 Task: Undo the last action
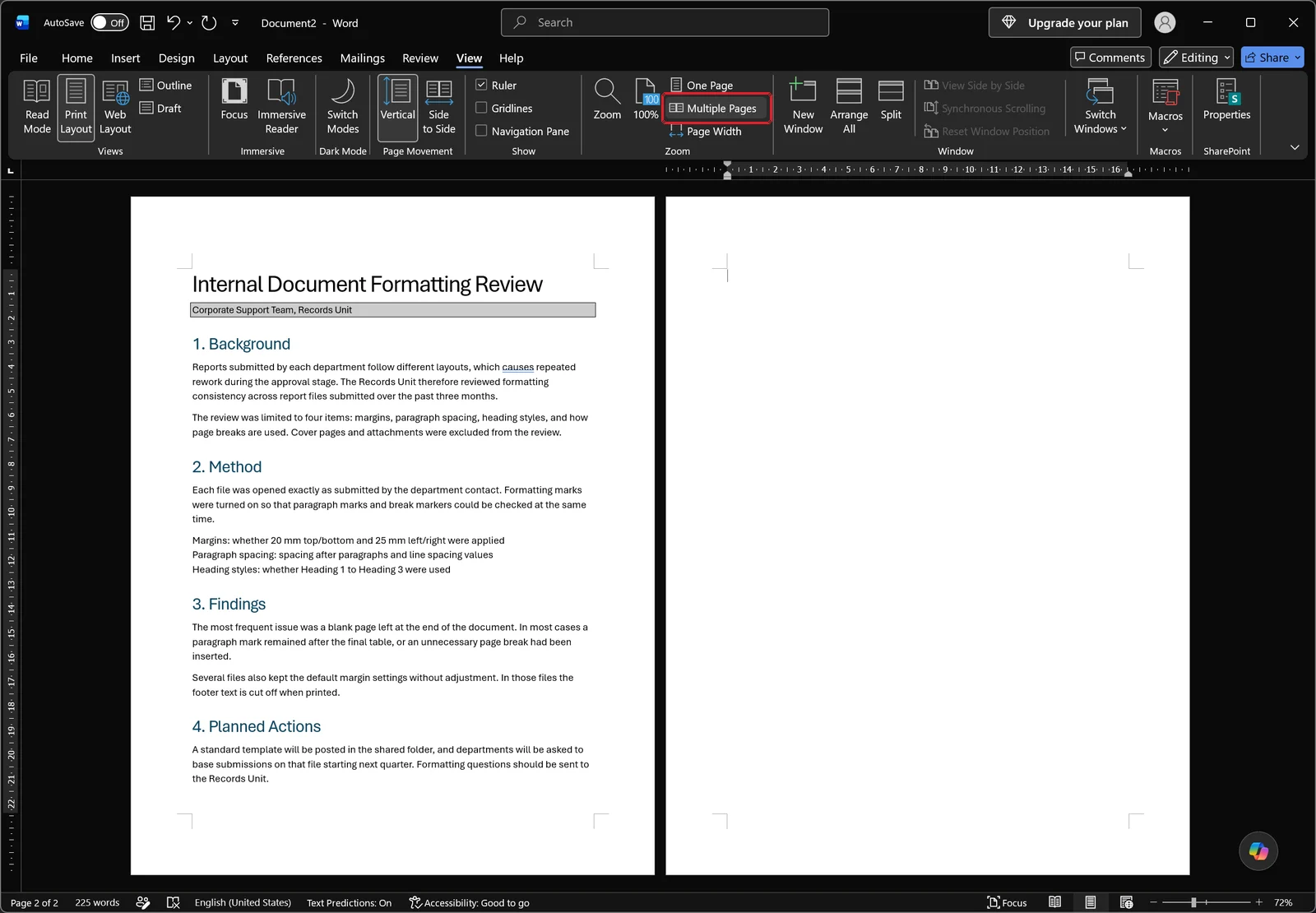pyautogui.click(x=173, y=23)
